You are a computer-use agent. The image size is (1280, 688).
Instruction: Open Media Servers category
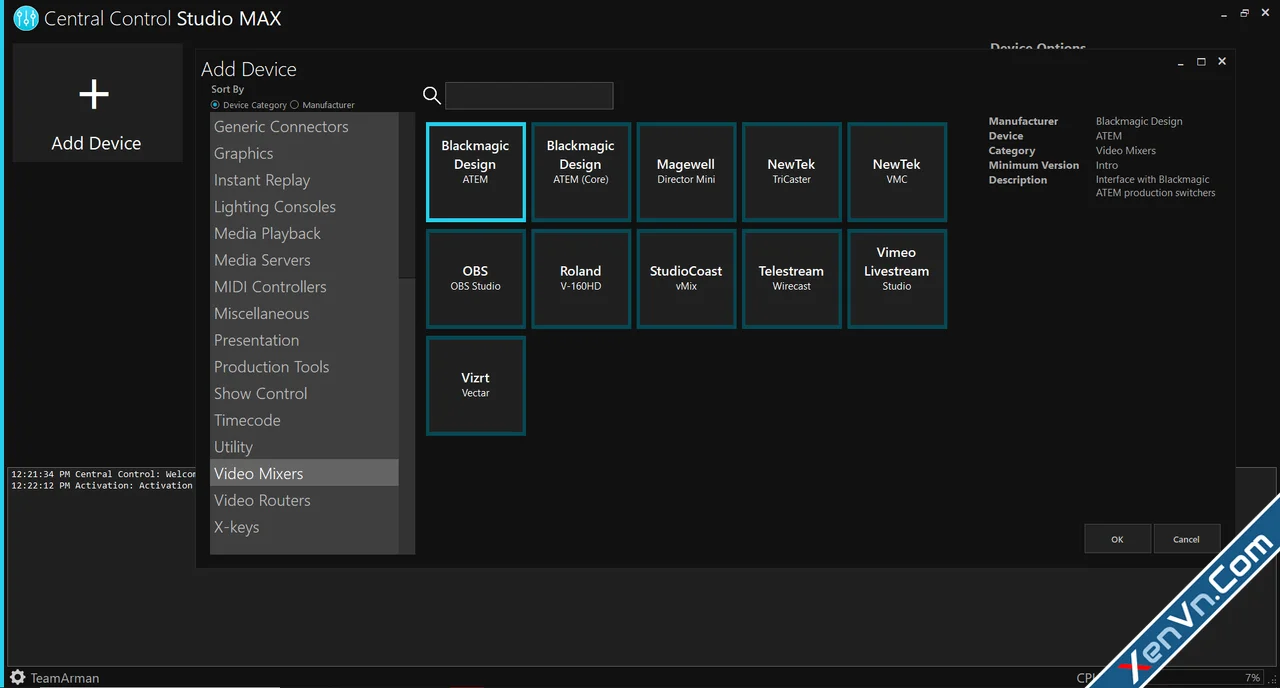coord(304,260)
